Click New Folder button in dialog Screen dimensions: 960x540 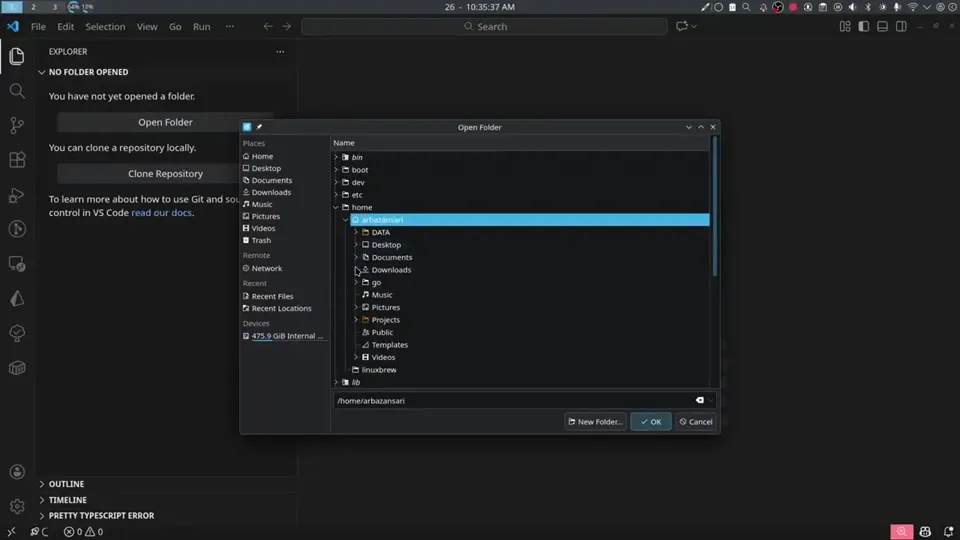pos(595,421)
